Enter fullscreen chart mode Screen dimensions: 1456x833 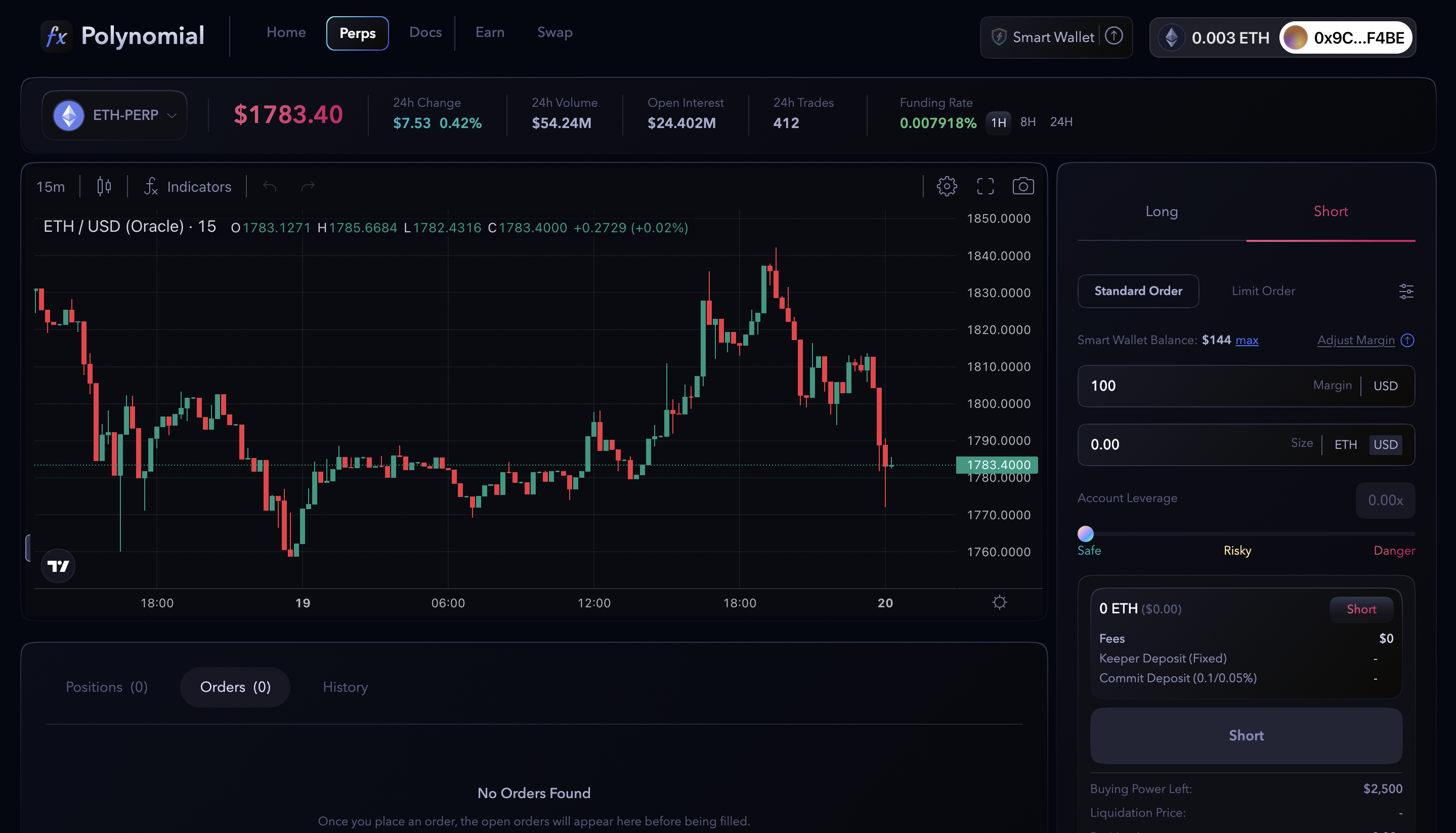point(985,186)
